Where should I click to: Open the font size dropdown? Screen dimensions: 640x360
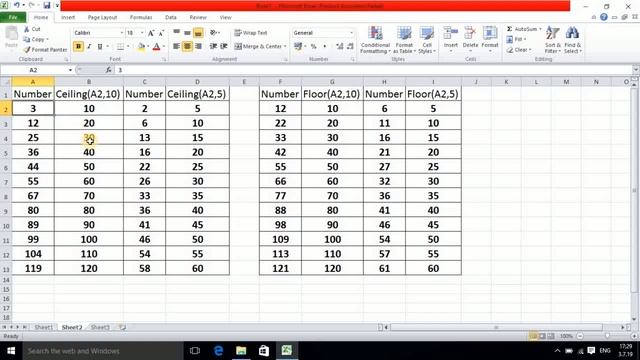[142, 33]
